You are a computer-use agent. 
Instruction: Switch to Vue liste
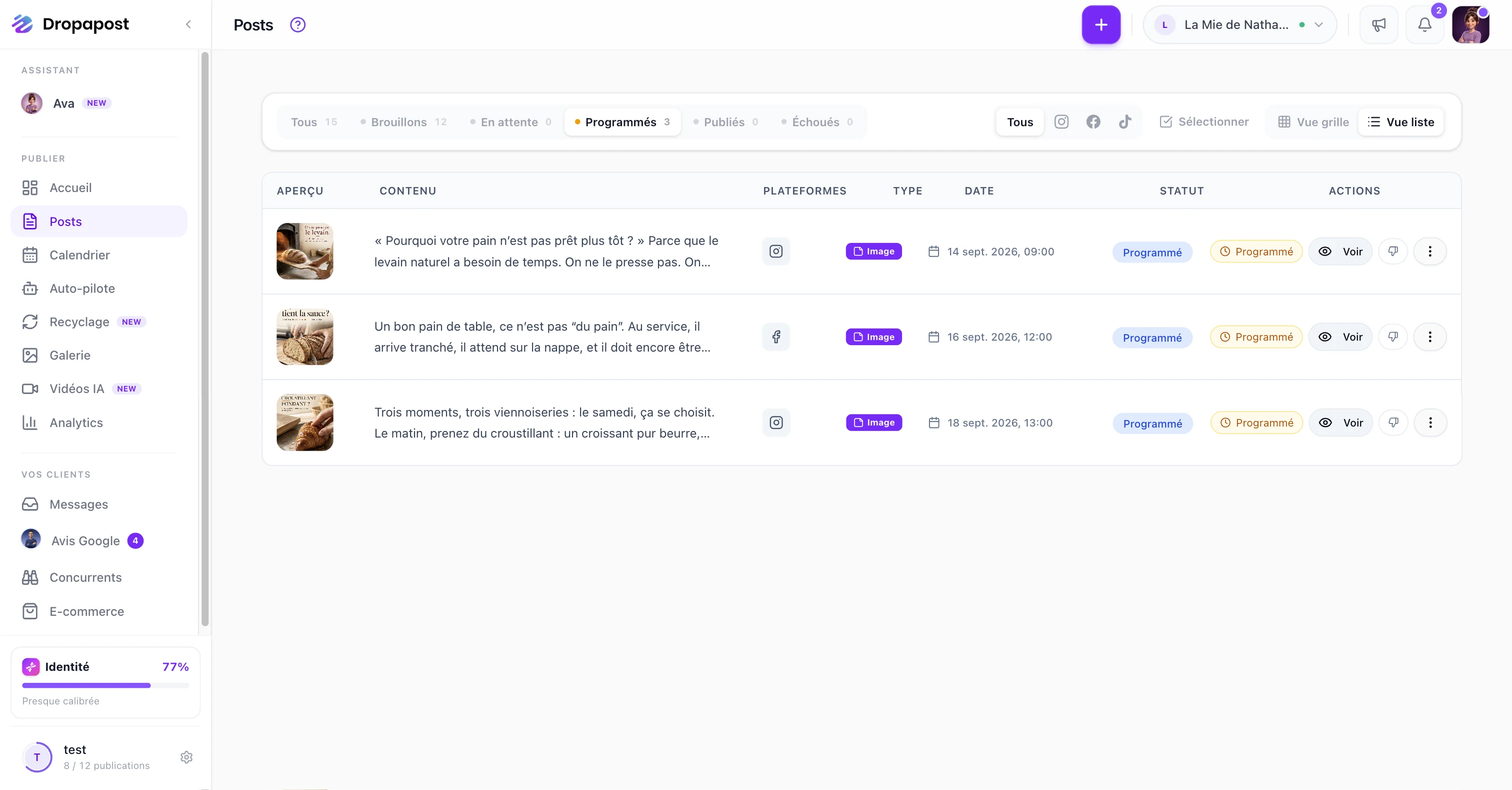pos(1400,122)
